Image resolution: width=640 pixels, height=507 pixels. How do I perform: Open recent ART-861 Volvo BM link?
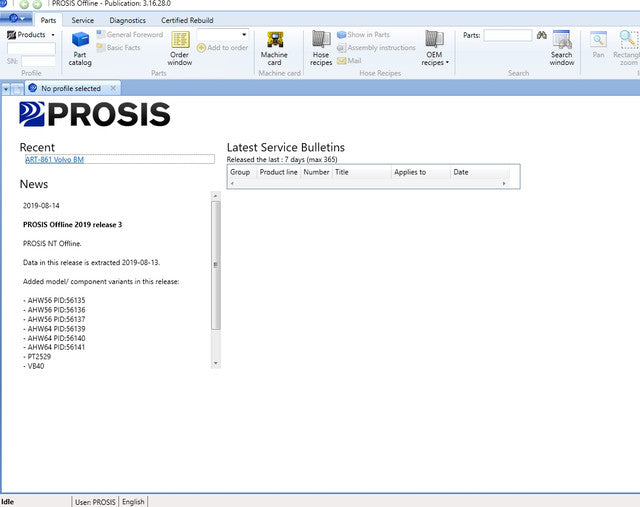point(55,159)
